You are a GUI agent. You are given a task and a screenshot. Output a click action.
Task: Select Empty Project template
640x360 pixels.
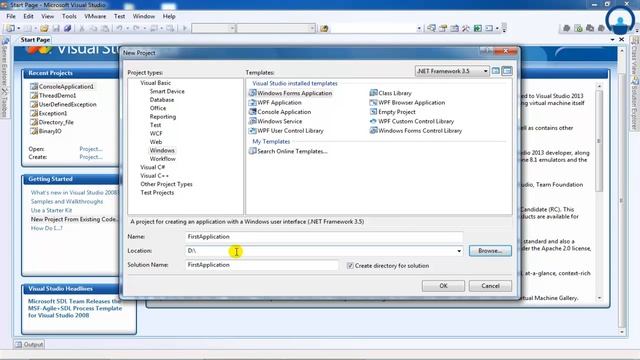pyautogui.click(x=393, y=112)
